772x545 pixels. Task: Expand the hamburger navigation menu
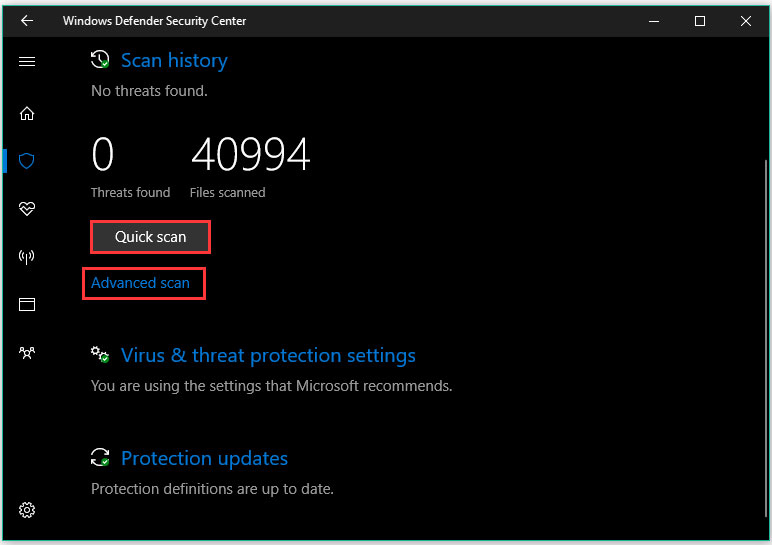click(27, 62)
